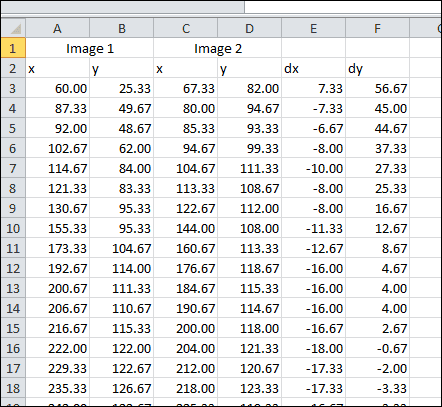
Task: Click the merged Image 2 cell
Action: (x=218, y=48)
